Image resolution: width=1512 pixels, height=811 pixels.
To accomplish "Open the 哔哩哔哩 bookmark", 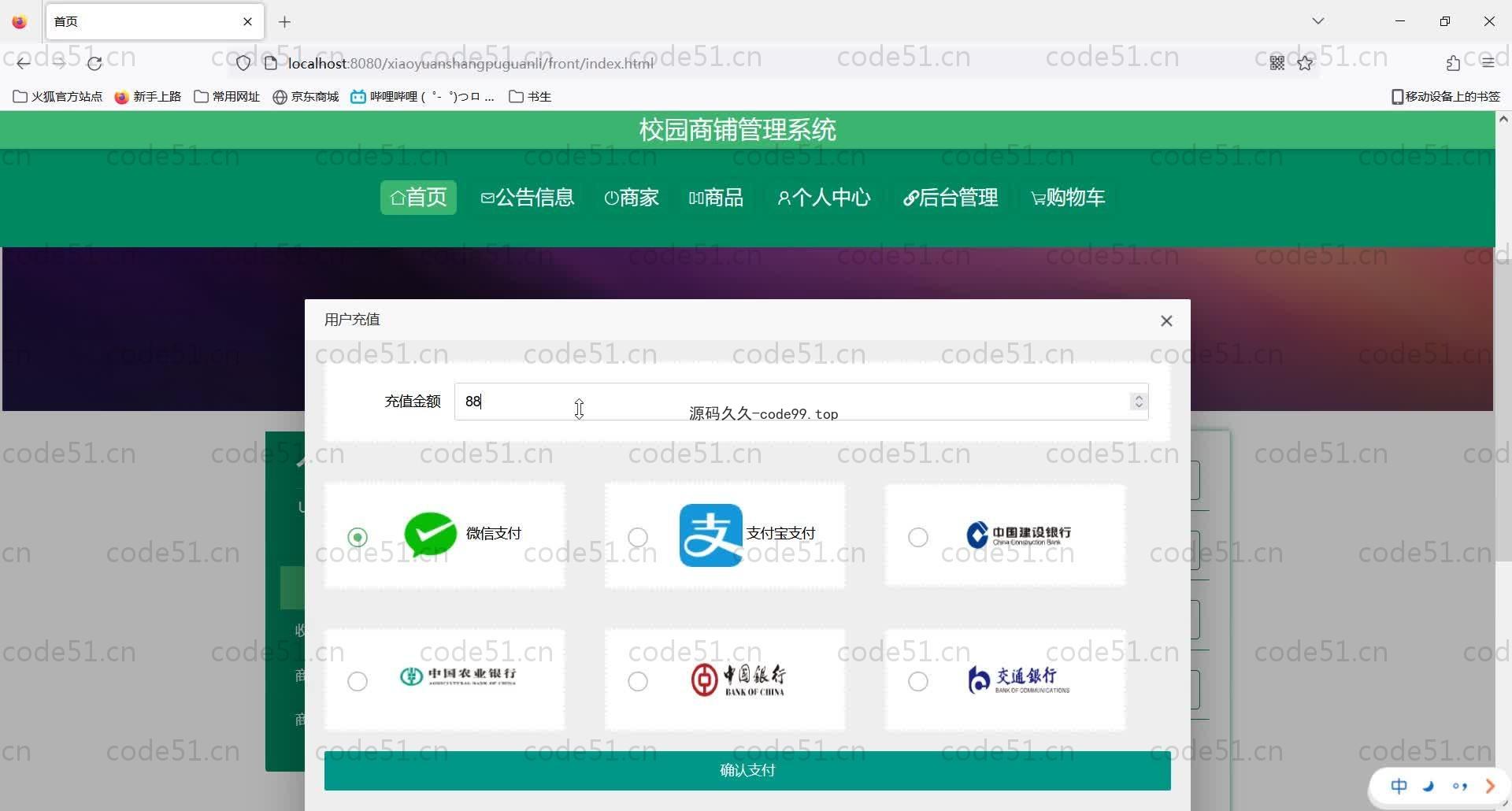I will tap(423, 97).
